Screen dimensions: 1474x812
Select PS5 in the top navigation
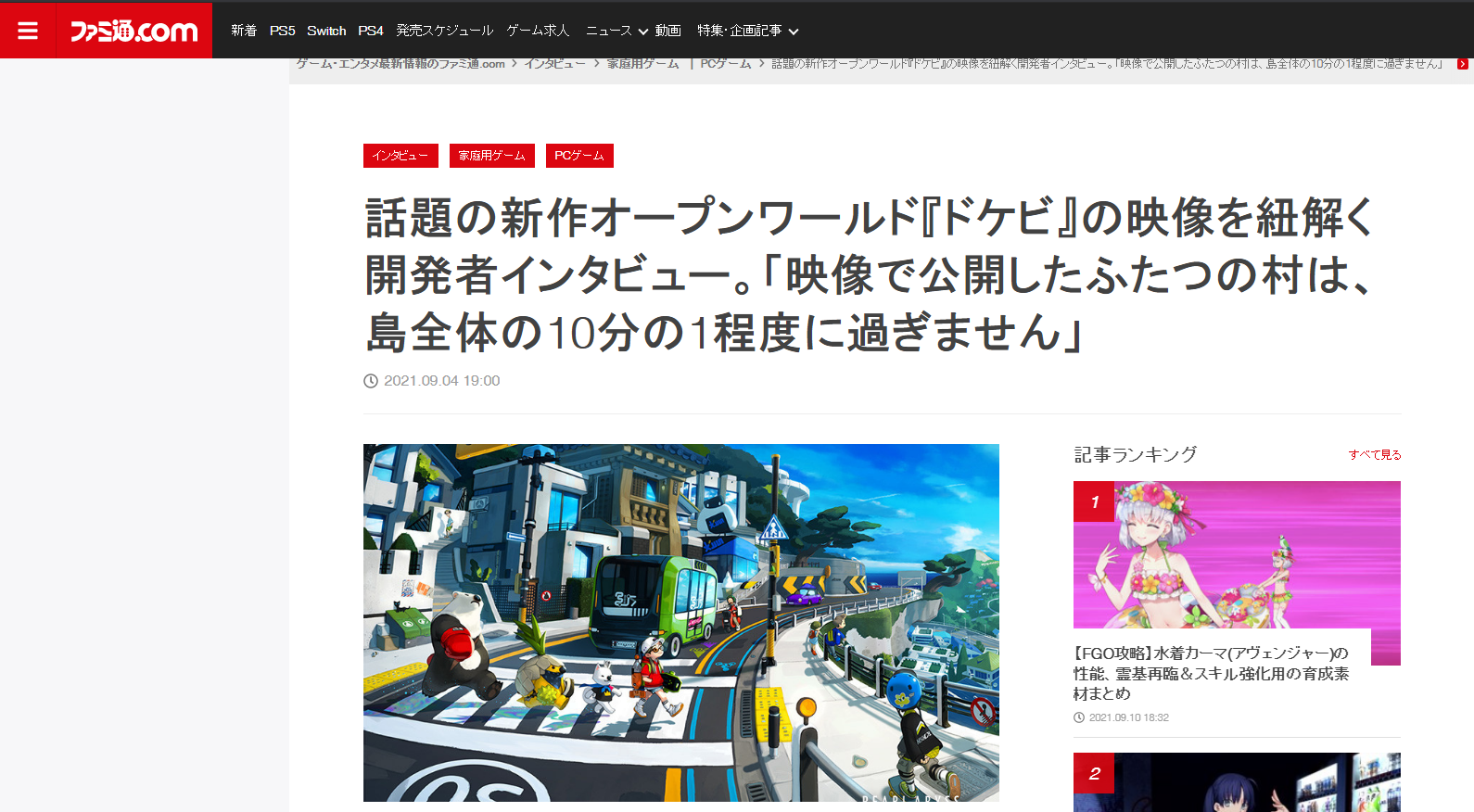tap(282, 31)
